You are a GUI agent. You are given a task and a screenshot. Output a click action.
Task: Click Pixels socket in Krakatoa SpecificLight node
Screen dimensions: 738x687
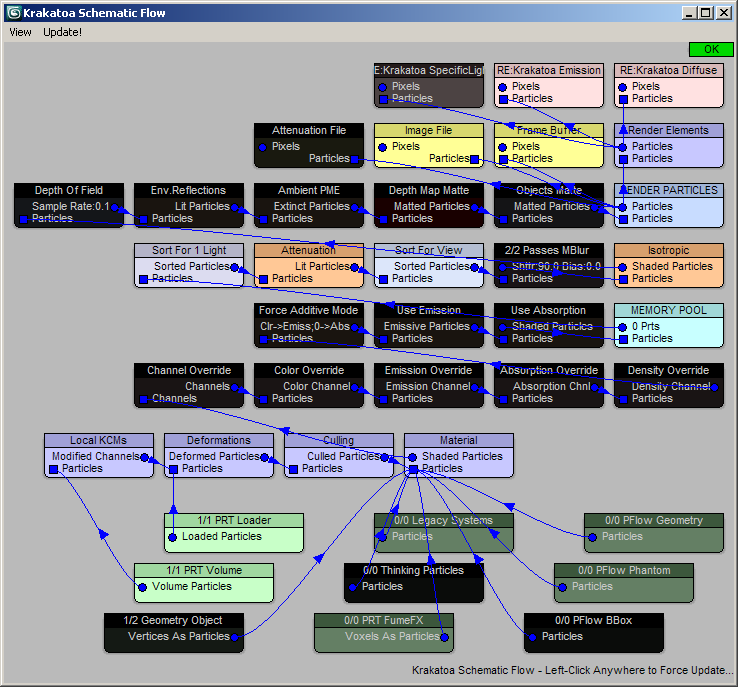(383, 87)
